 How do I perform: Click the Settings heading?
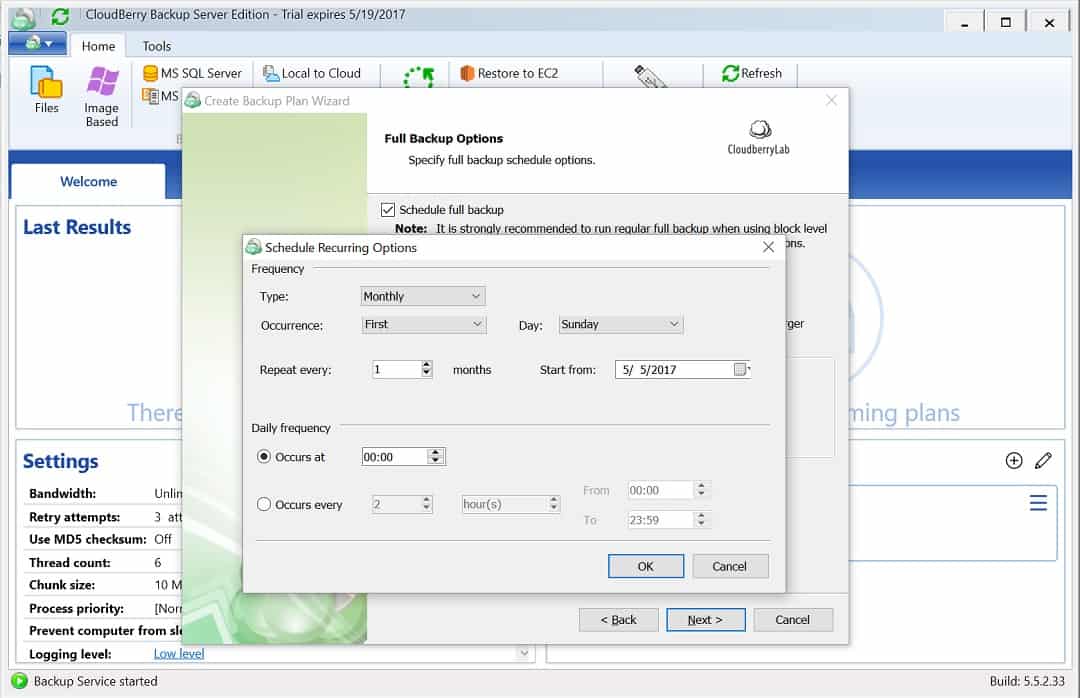coord(61,461)
